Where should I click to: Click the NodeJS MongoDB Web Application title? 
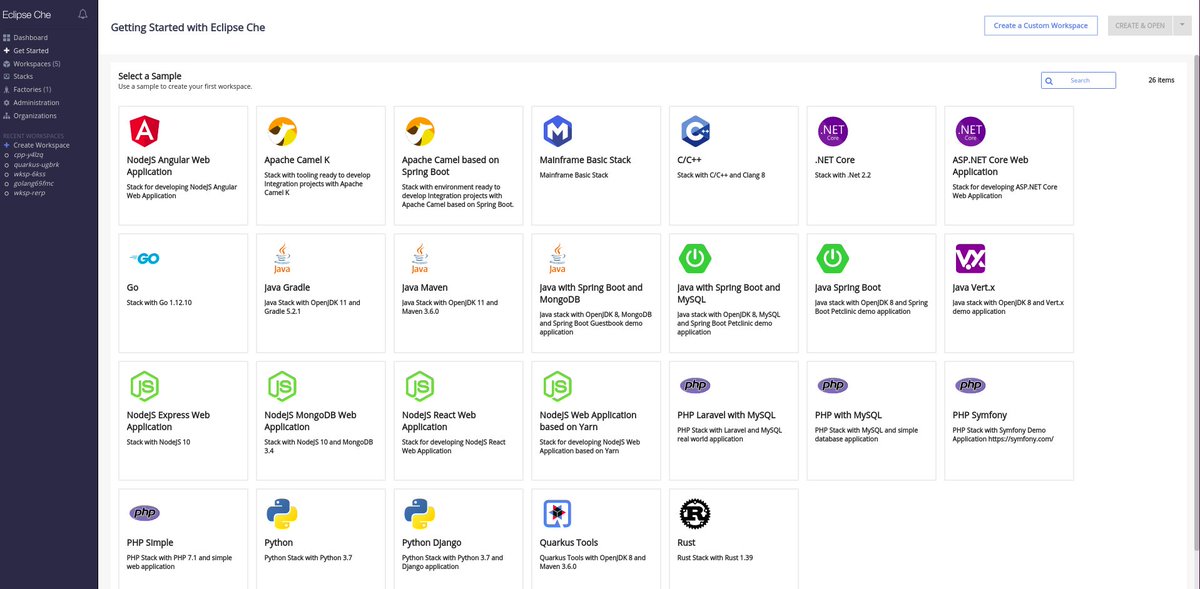pos(310,420)
